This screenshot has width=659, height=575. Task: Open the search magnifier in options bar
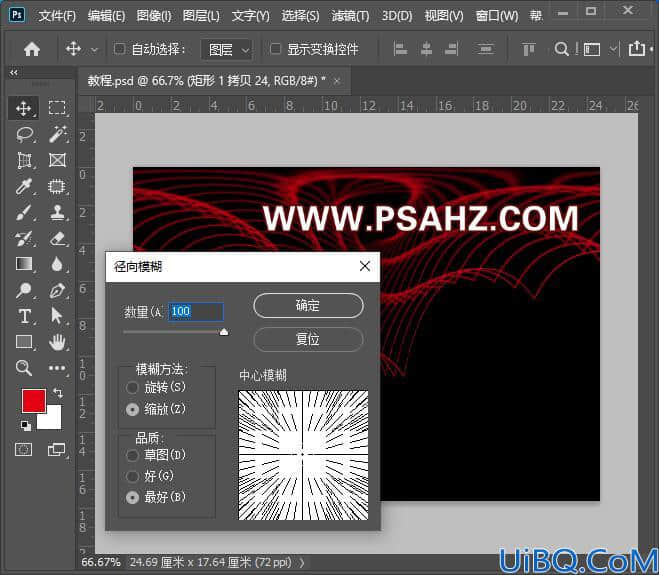(561, 49)
